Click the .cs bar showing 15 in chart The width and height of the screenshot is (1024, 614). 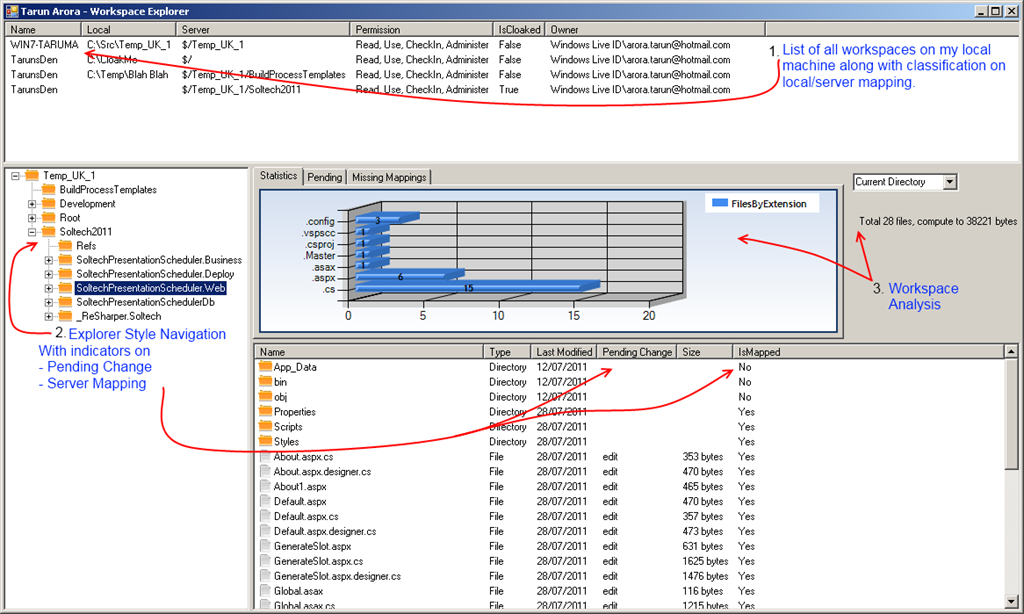click(477, 287)
